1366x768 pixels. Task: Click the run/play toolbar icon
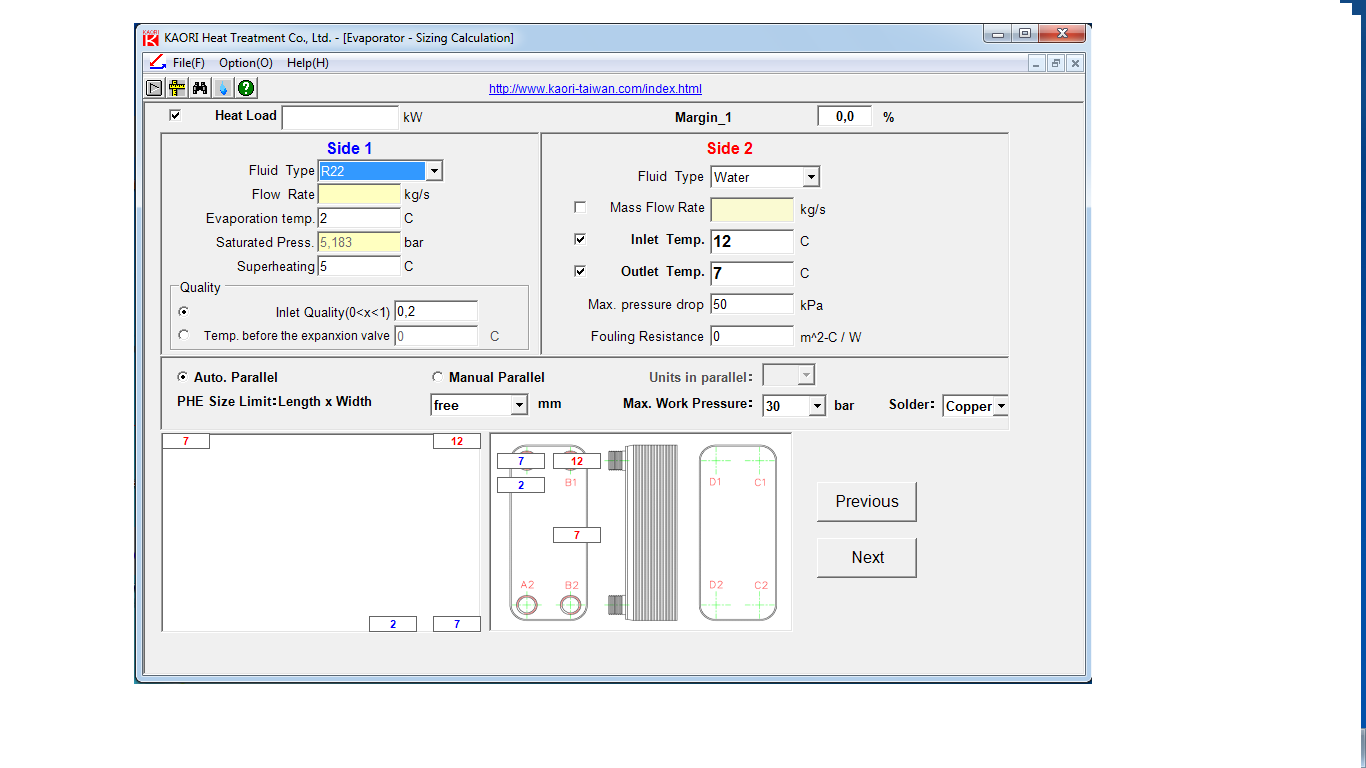155,88
